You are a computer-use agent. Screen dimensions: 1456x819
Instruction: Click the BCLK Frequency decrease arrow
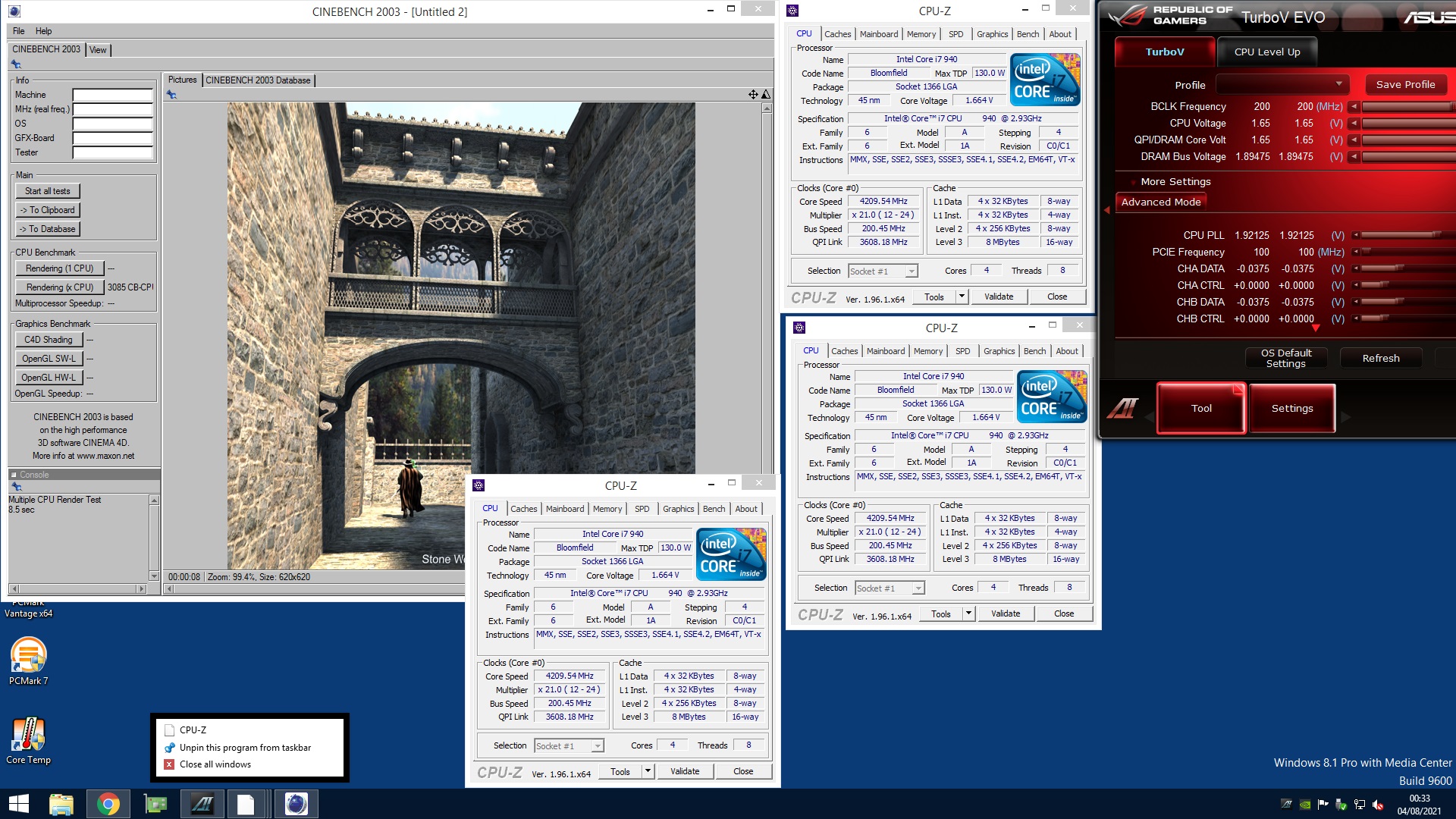(x=1354, y=106)
